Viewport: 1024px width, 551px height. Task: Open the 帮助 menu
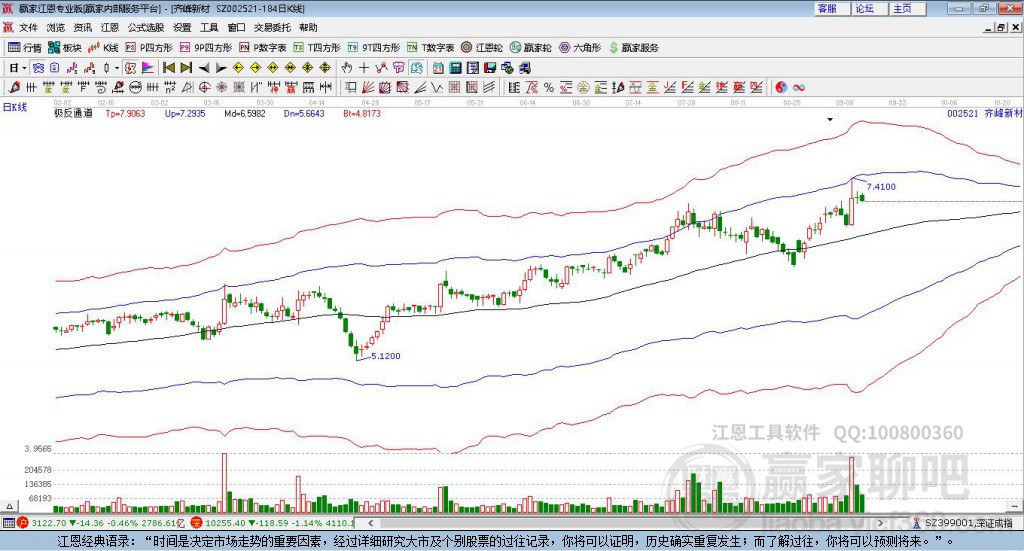coord(308,27)
